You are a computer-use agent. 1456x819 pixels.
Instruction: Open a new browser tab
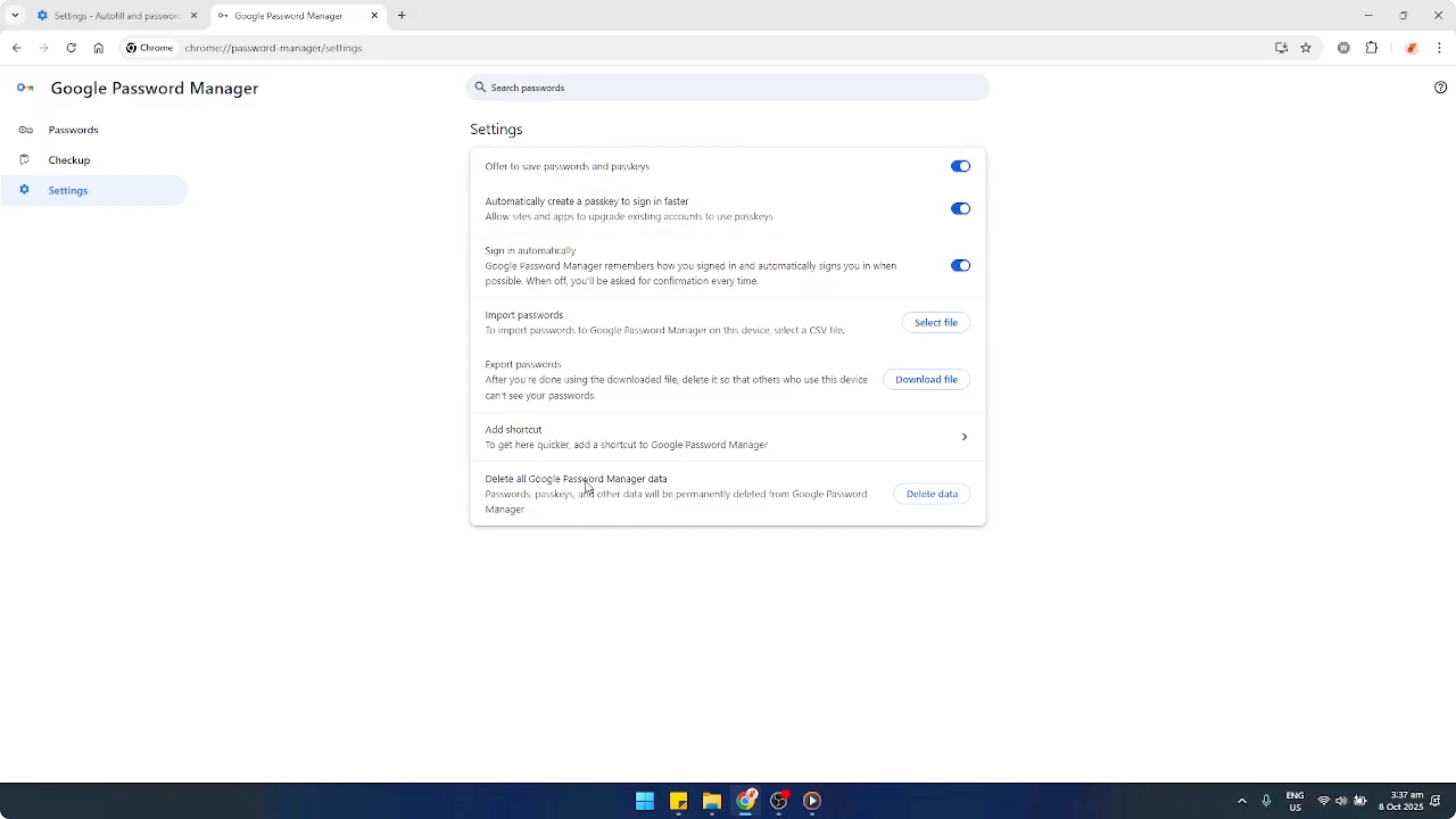point(402,16)
